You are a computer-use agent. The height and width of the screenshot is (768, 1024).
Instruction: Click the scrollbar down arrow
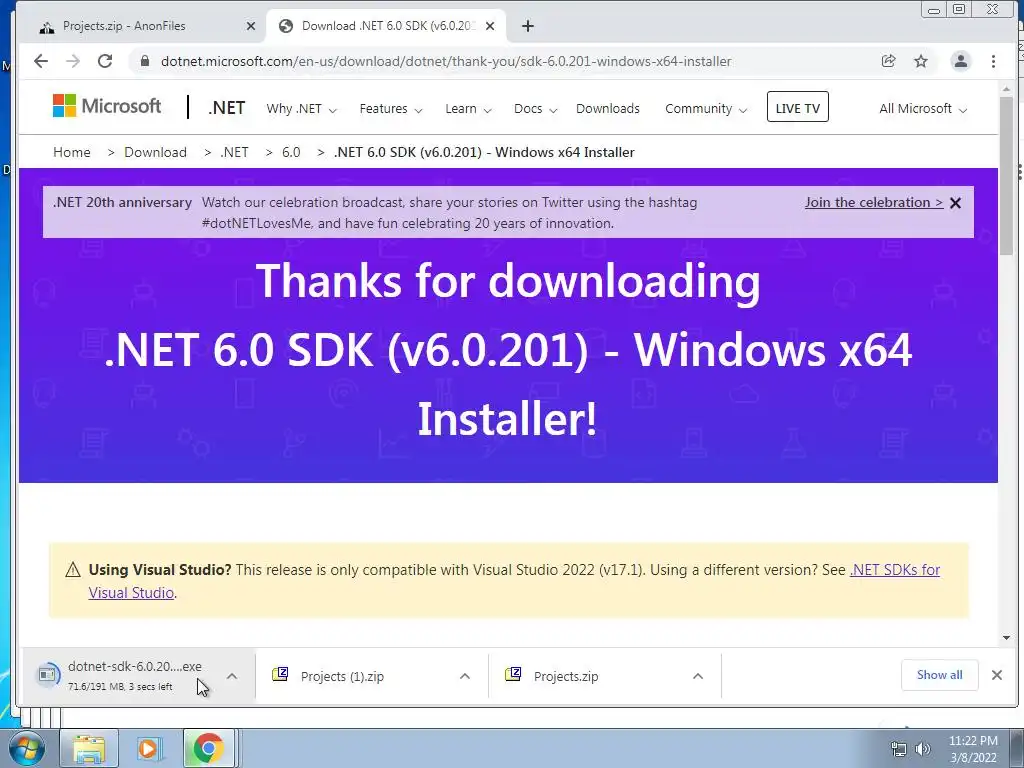pyautogui.click(x=1006, y=637)
